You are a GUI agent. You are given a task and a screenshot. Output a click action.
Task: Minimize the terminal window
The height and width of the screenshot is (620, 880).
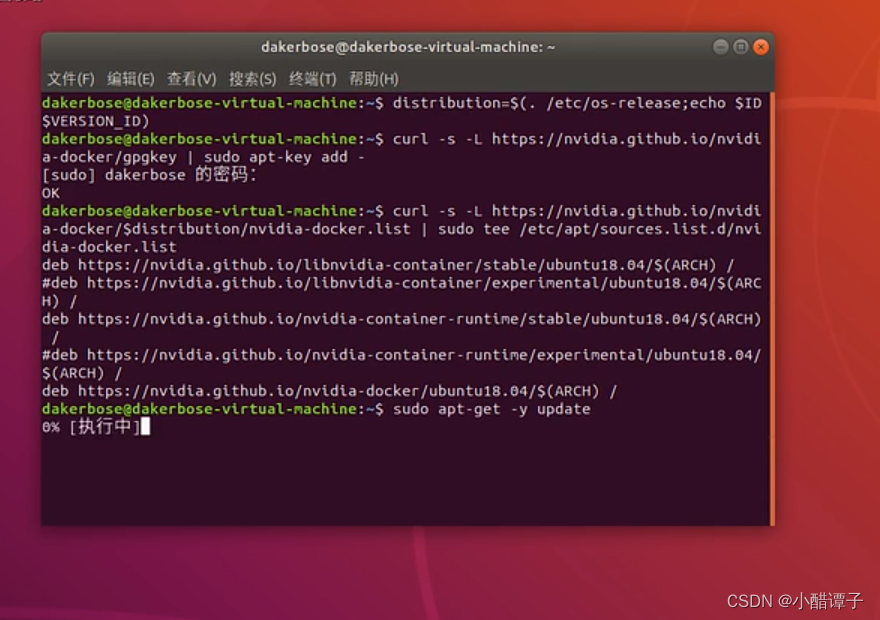[721, 47]
